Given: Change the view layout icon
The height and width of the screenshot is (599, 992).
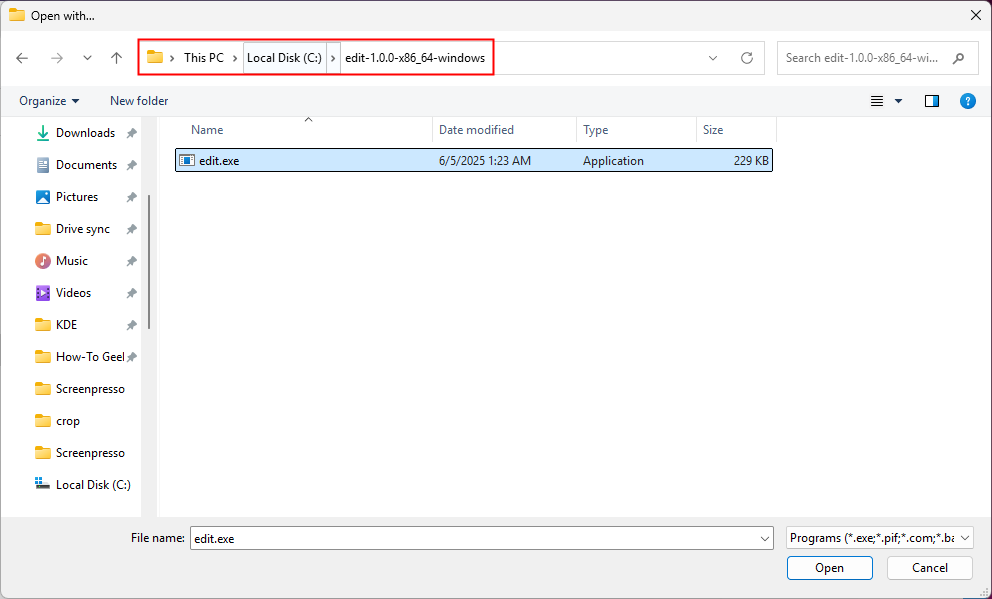Looking at the screenshot, I should coord(877,101).
